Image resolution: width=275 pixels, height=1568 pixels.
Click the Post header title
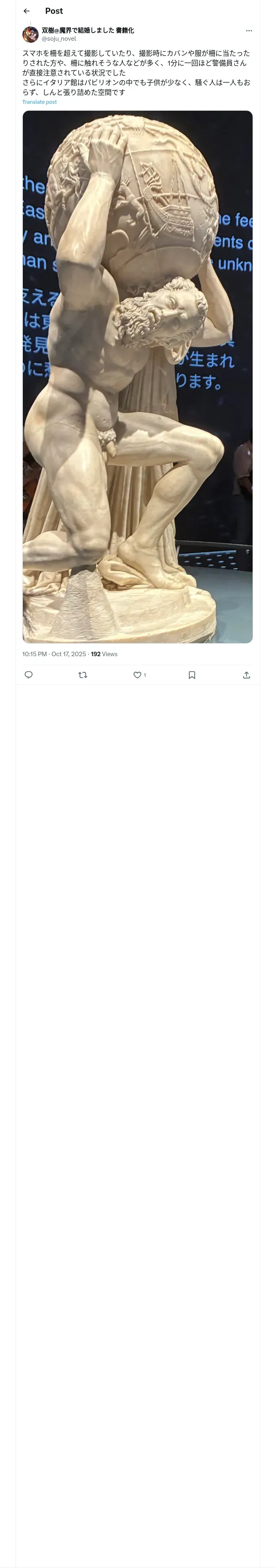pos(54,11)
